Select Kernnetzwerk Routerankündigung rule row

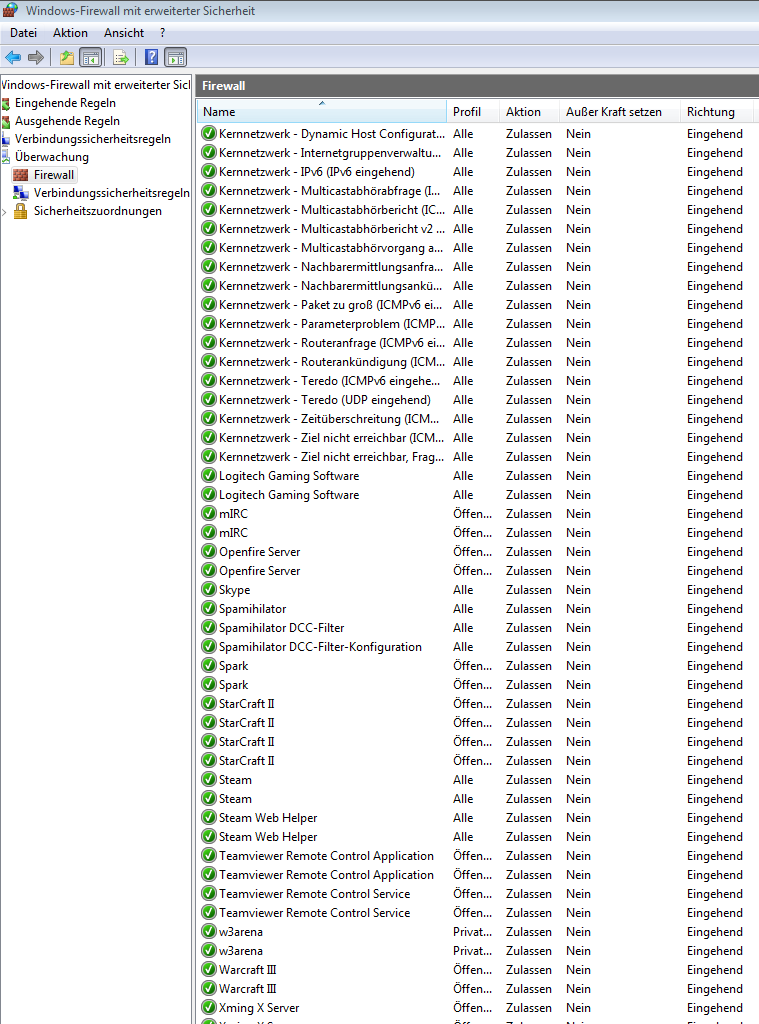(x=332, y=361)
